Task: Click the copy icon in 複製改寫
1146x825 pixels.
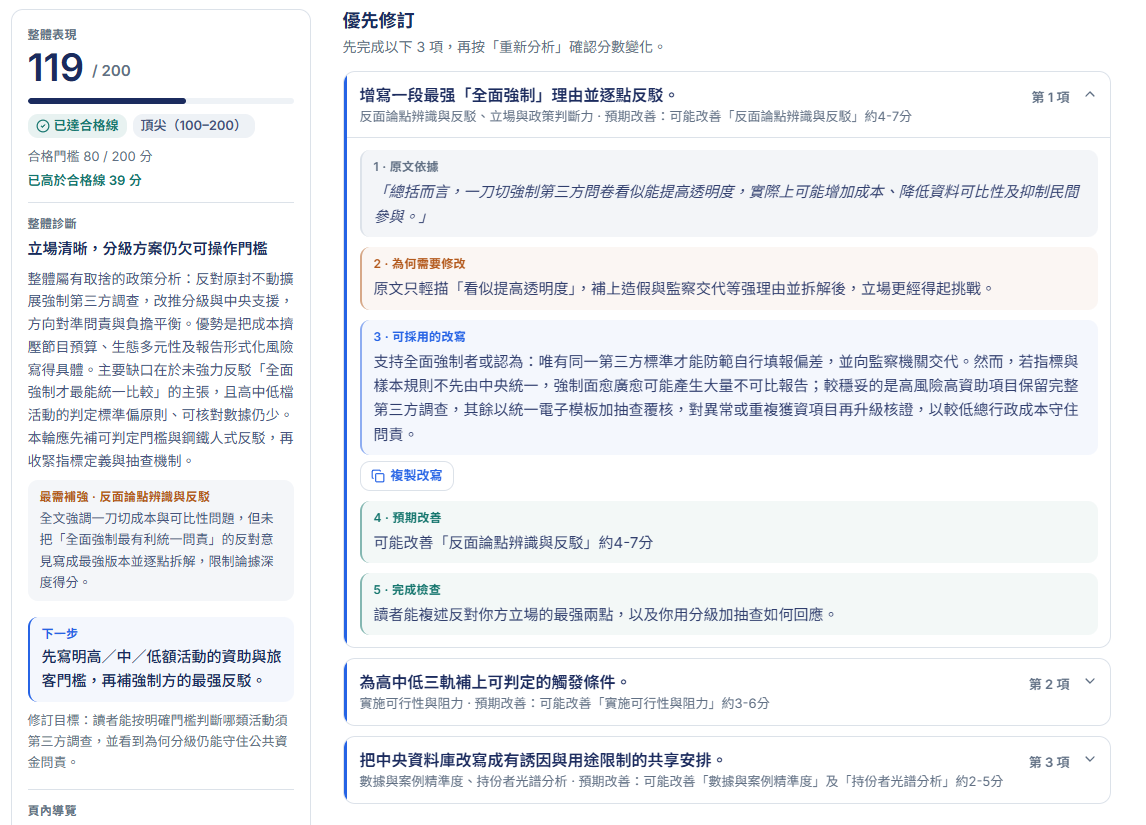Action: click(x=378, y=476)
